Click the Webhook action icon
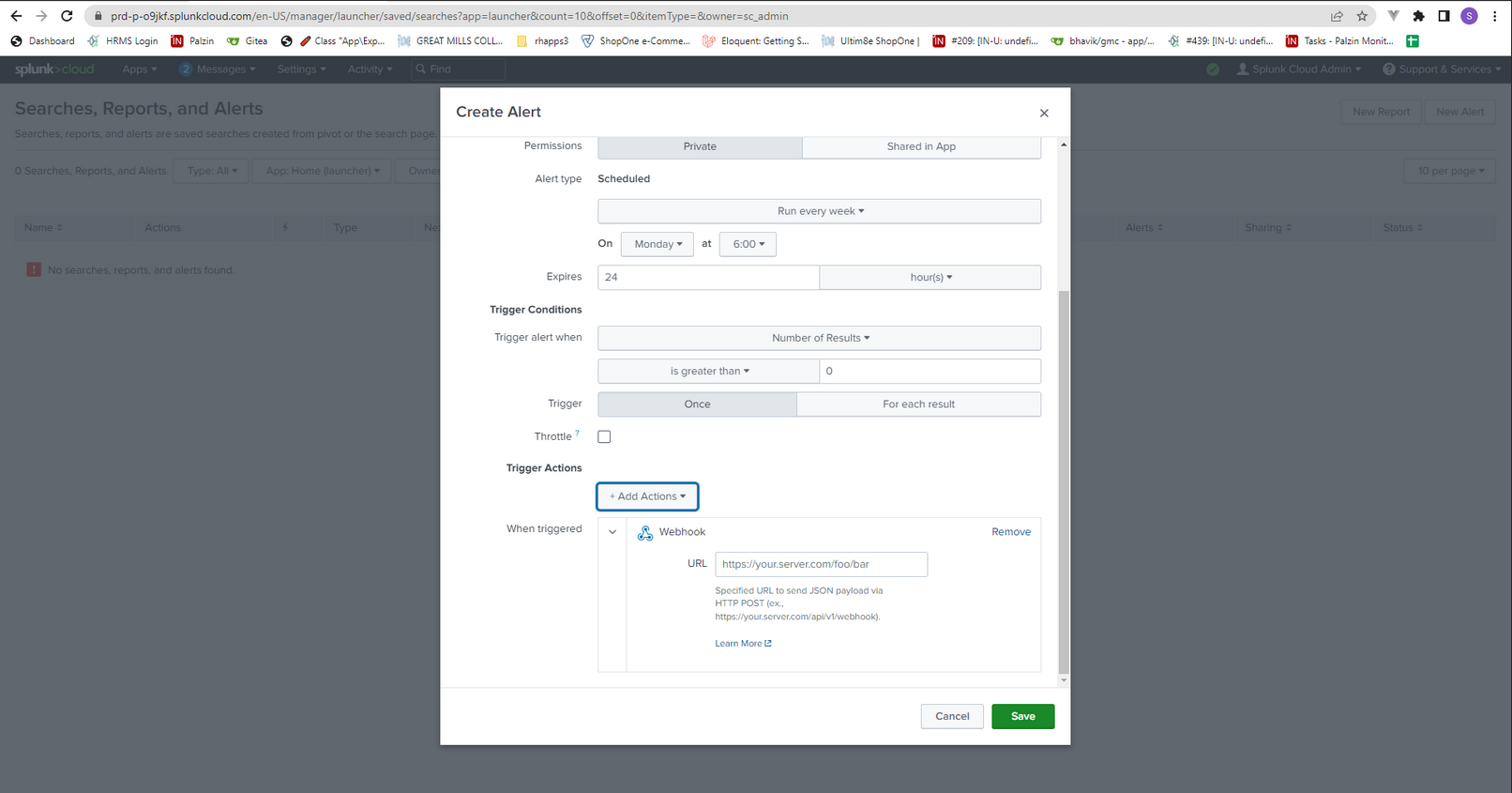Viewport: 1512px width, 793px height. [645, 532]
